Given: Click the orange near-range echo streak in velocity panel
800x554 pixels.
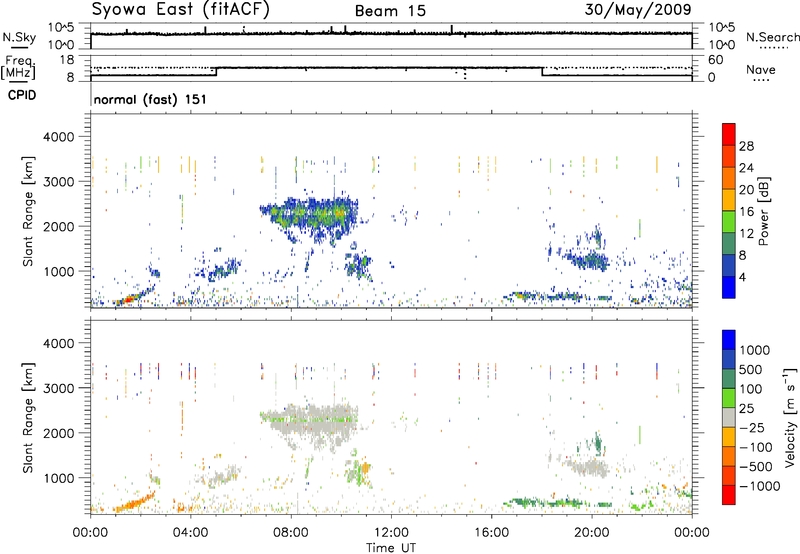Looking at the screenshot, I should (134, 502).
